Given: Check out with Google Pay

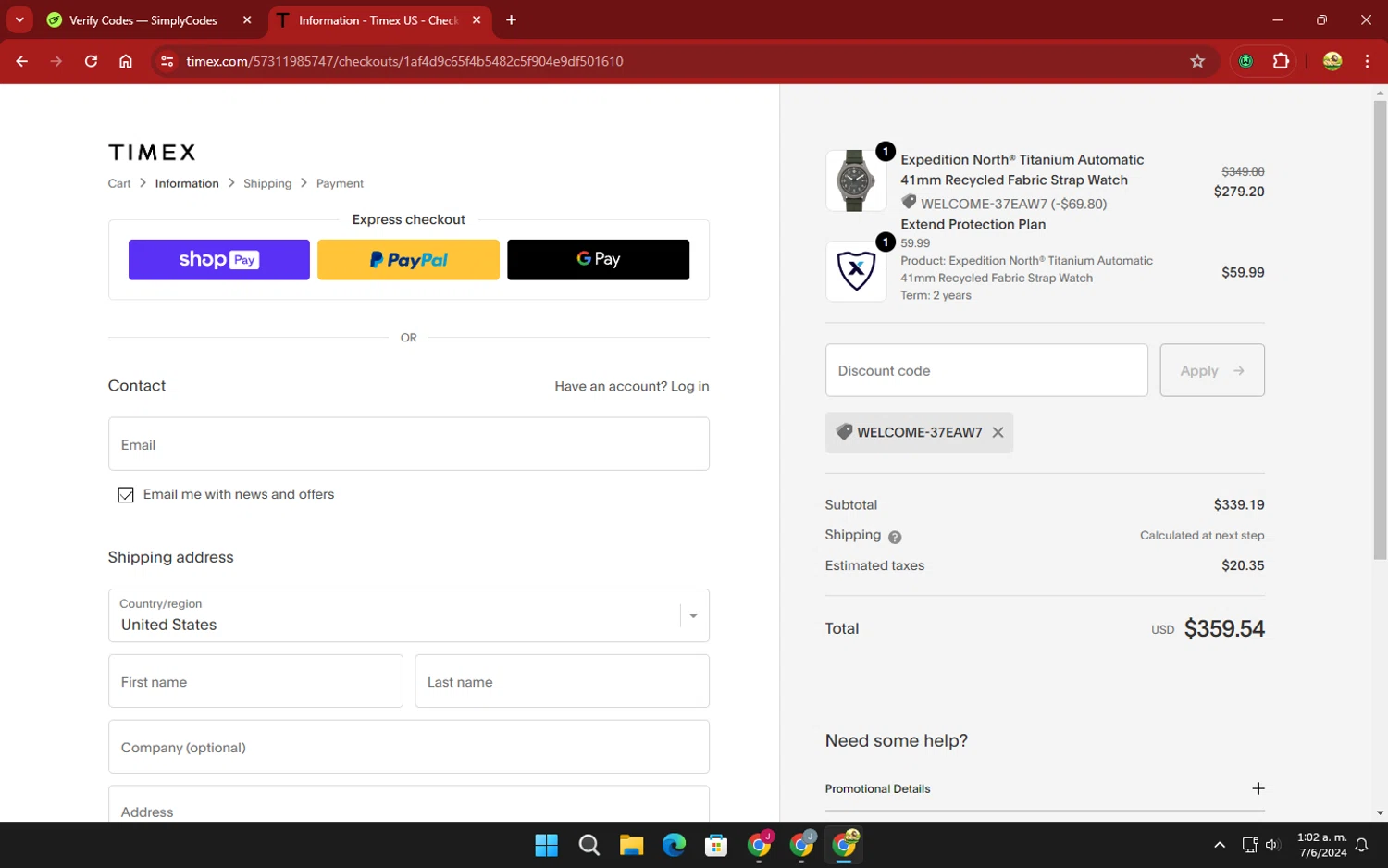Looking at the screenshot, I should 598,260.
